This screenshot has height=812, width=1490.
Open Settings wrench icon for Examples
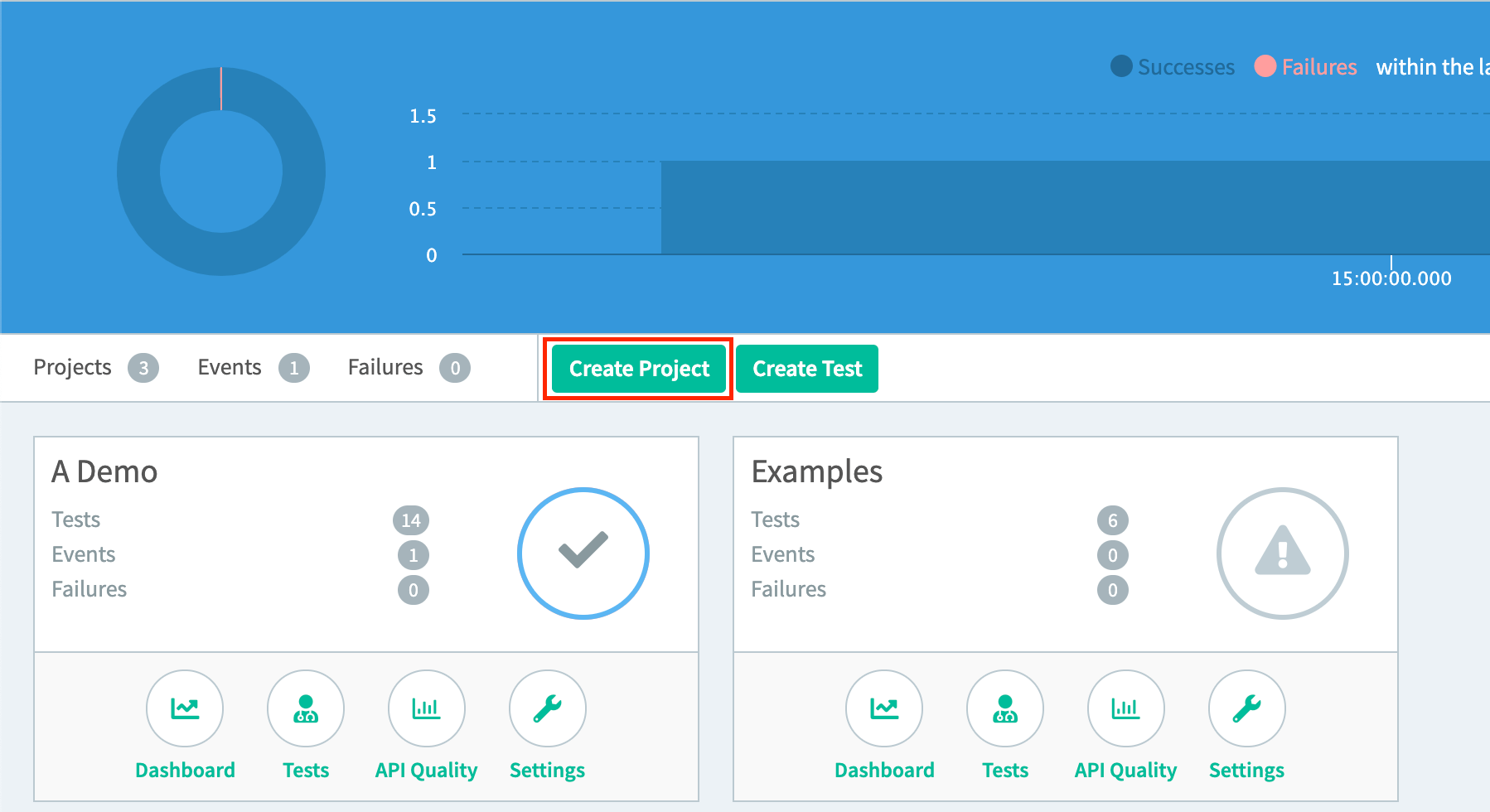[1246, 708]
